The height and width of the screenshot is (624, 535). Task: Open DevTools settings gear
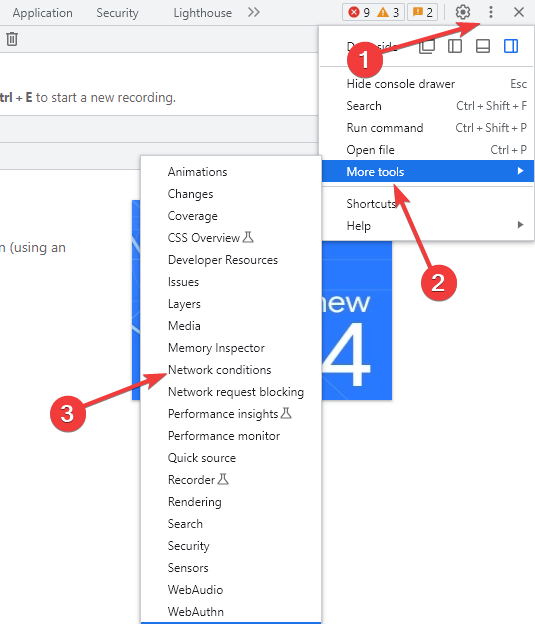click(x=463, y=12)
